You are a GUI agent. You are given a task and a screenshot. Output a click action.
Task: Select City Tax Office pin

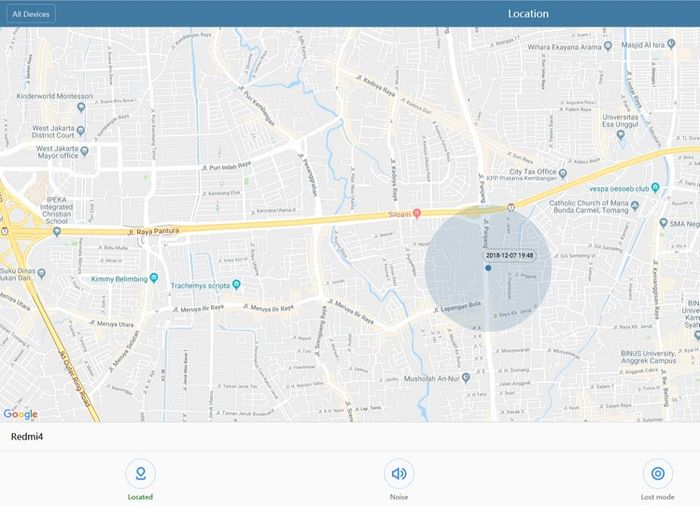[x=562, y=173]
